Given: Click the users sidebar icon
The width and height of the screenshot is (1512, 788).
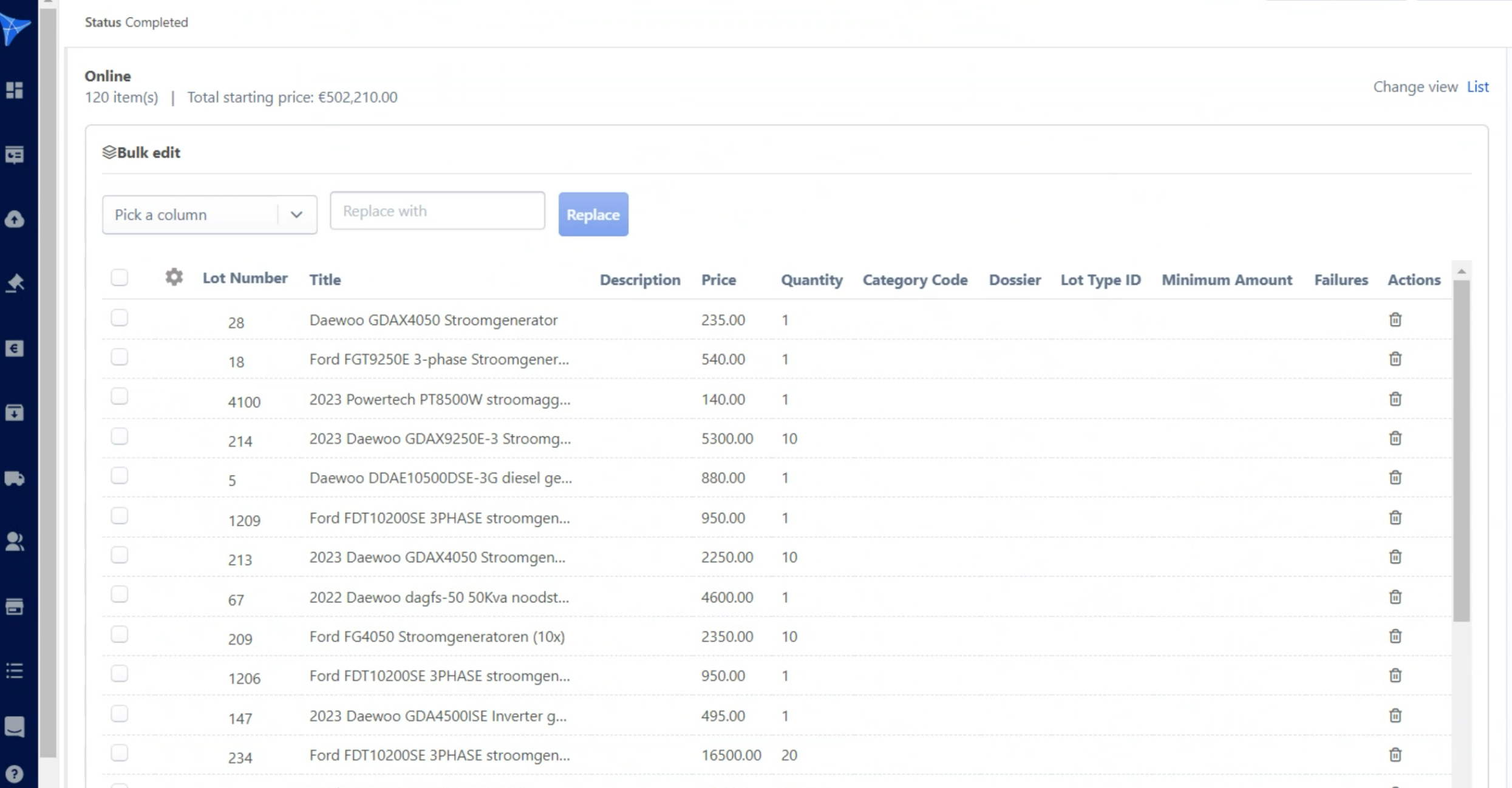Looking at the screenshot, I should tap(15, 542).
